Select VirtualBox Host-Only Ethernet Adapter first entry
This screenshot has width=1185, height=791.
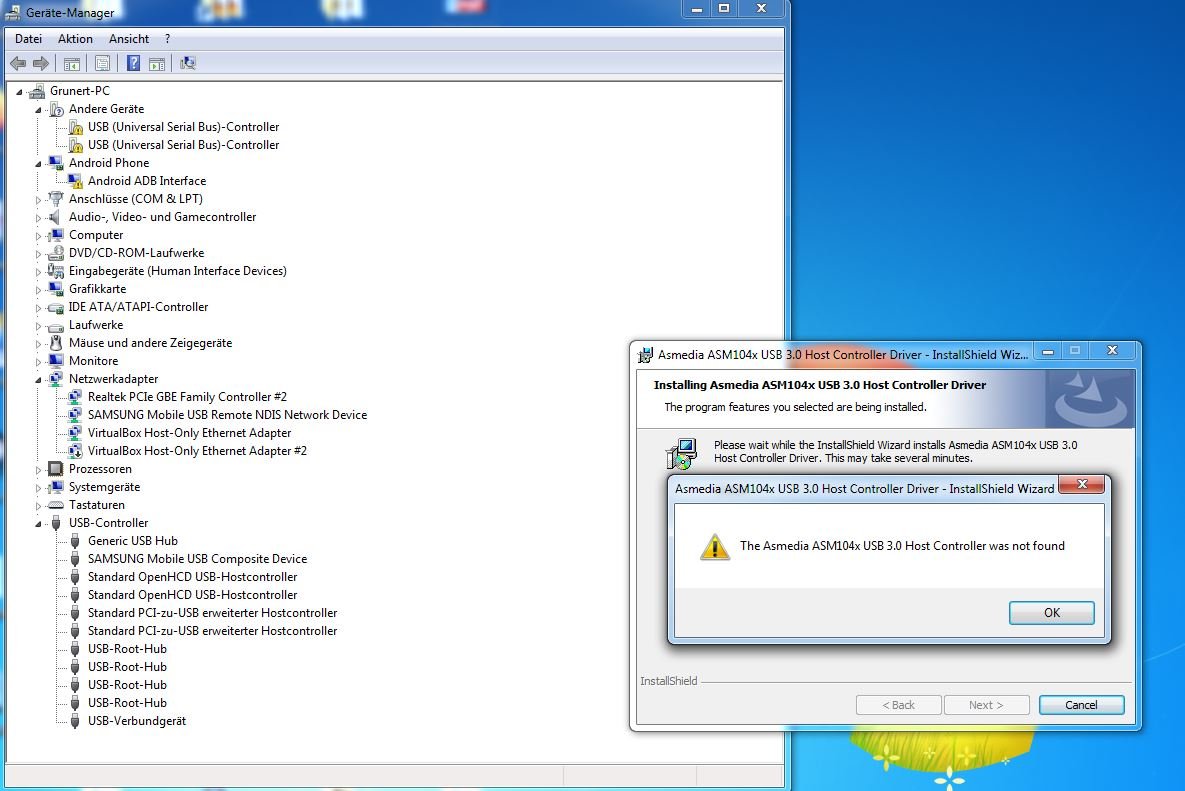pyautogui.click(x=189, y=433)
